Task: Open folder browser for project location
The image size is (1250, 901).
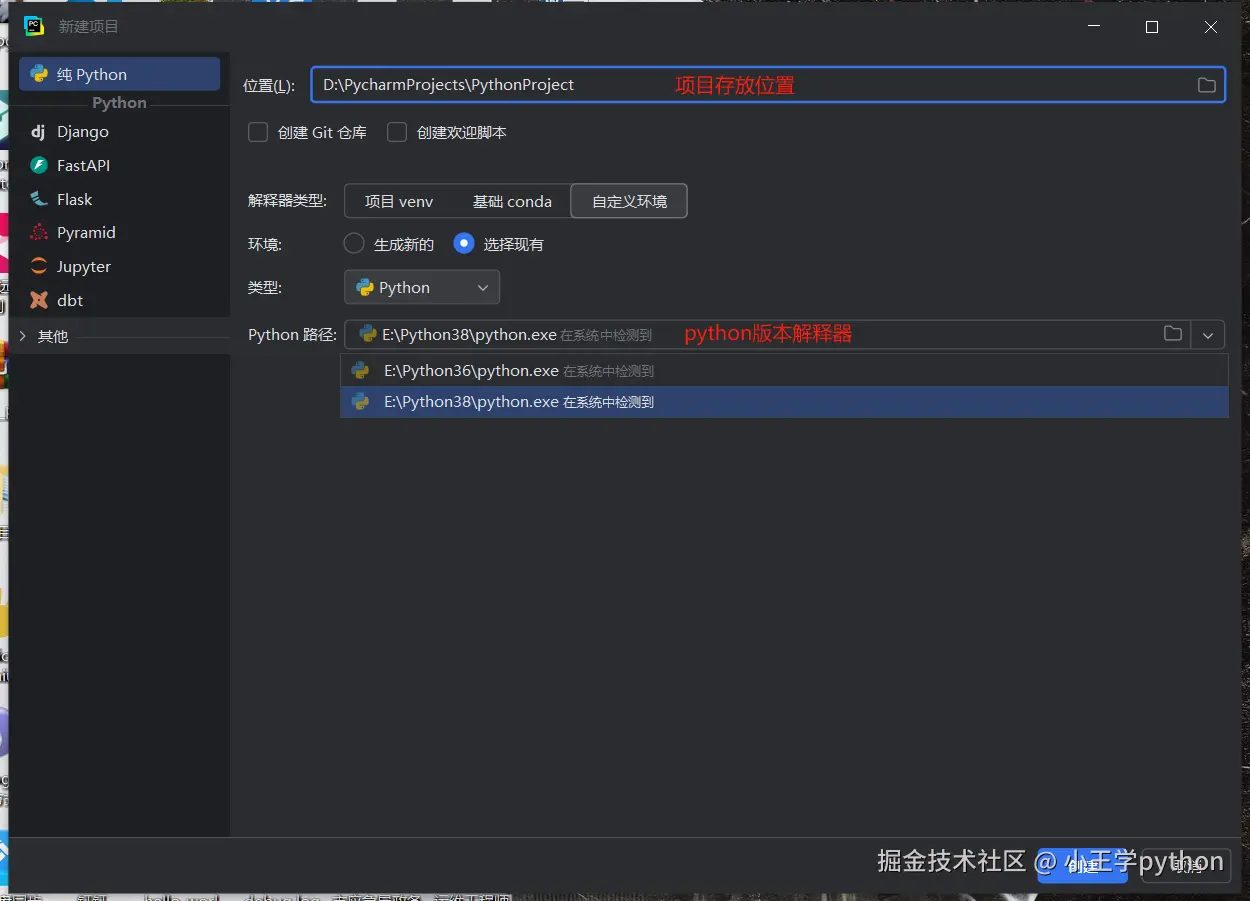Action: 1207,85
